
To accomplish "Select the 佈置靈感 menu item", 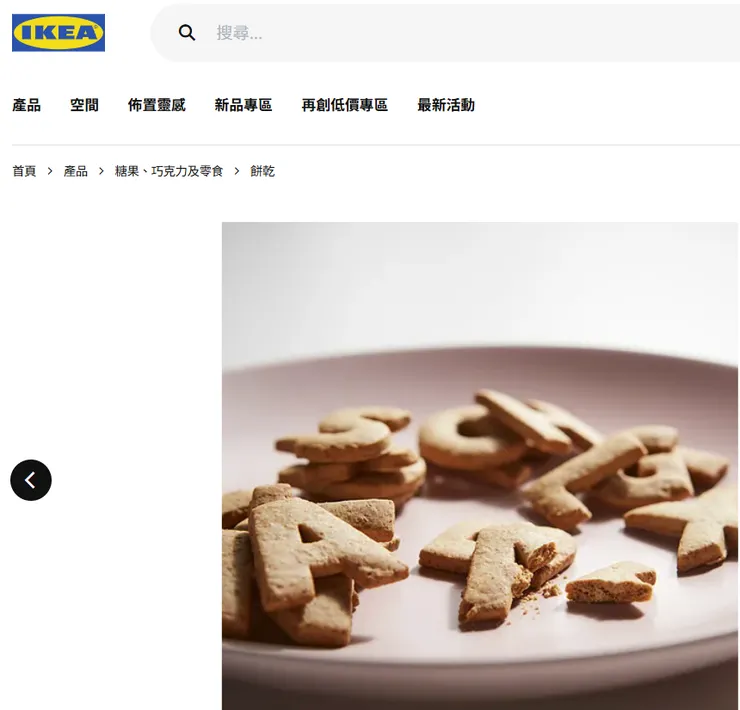I will [x=157, y=105].
